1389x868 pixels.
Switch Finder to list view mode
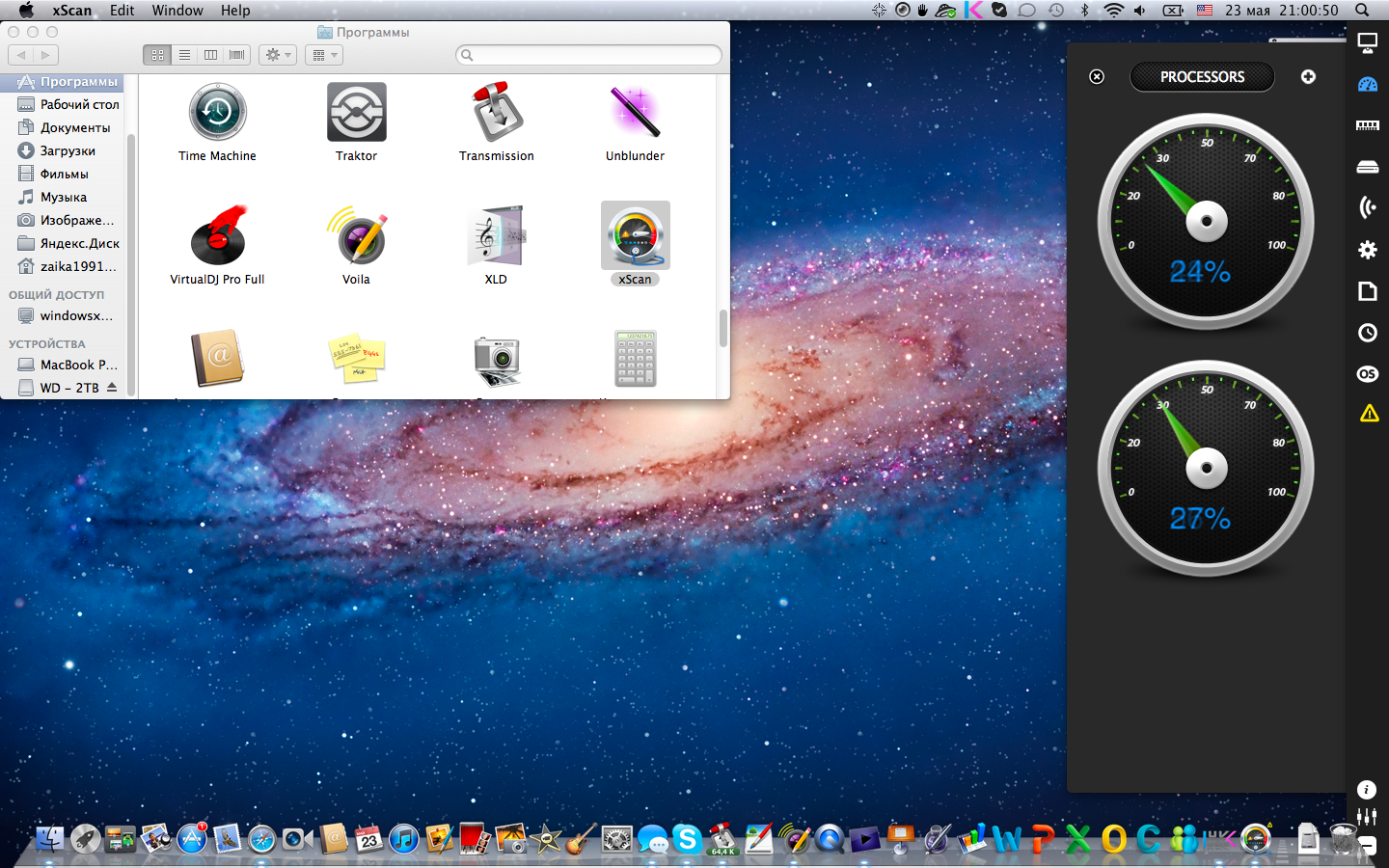(x=184, y=55)
